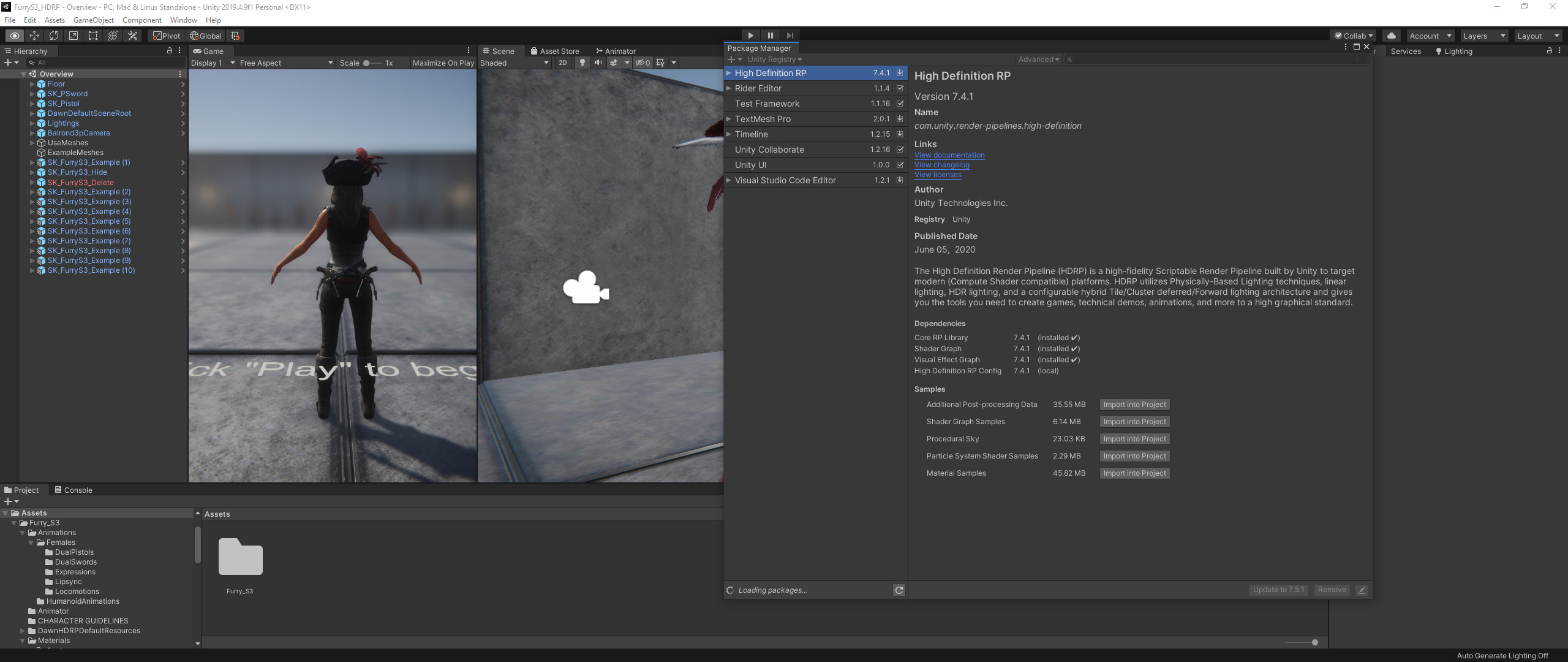
Task: Toggle the scene grid visibility icon
Action: tap(660, 63)
